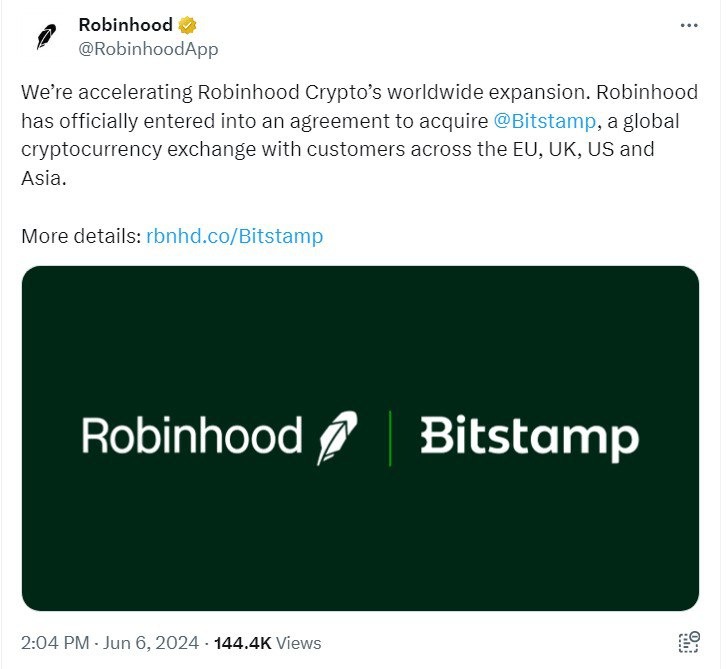Click the green vertical divider between logos
This screenshot has height=669, width=726.
pos(388,437)
